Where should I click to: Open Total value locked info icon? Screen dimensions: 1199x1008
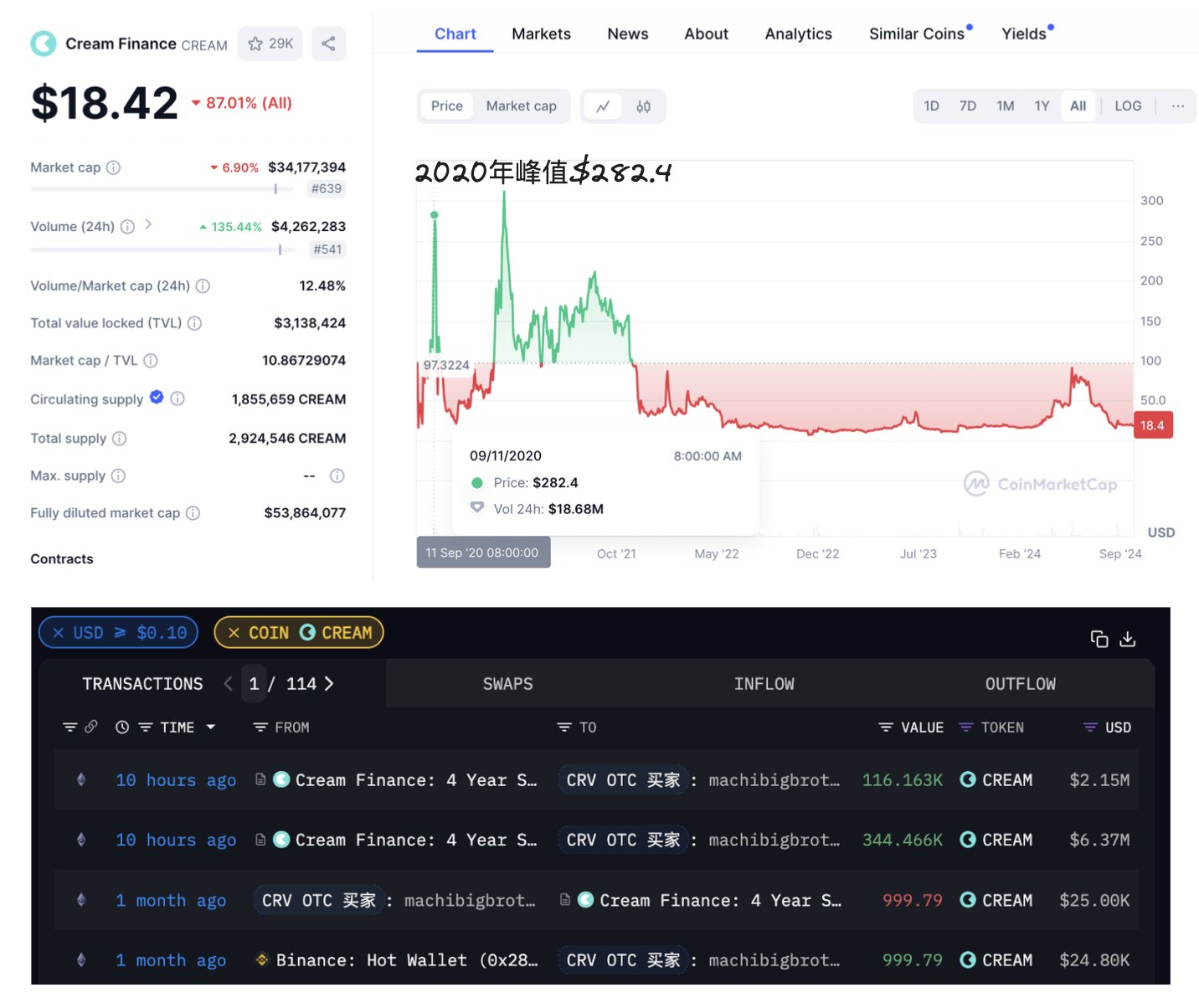[194, 323]
